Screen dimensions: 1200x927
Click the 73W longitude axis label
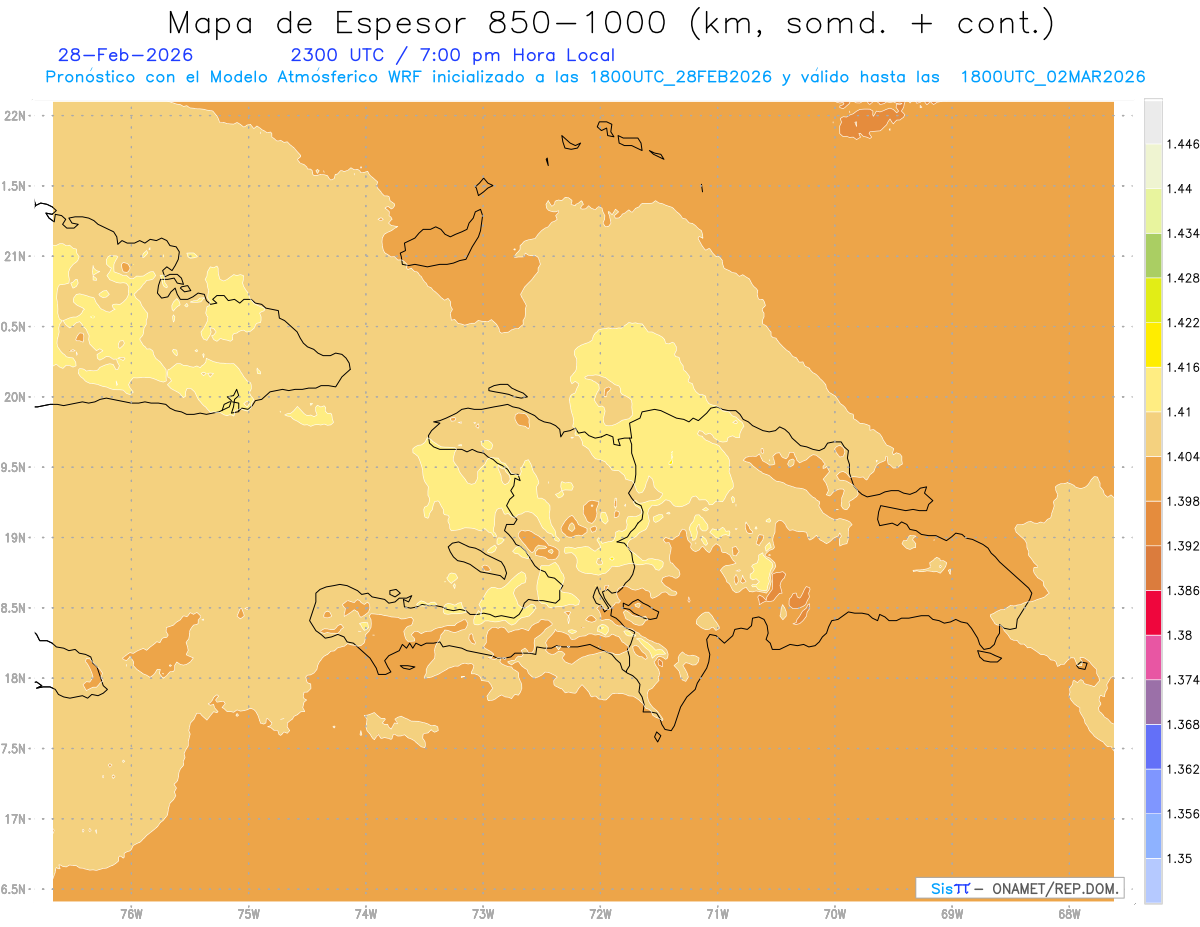coord(483,914)
